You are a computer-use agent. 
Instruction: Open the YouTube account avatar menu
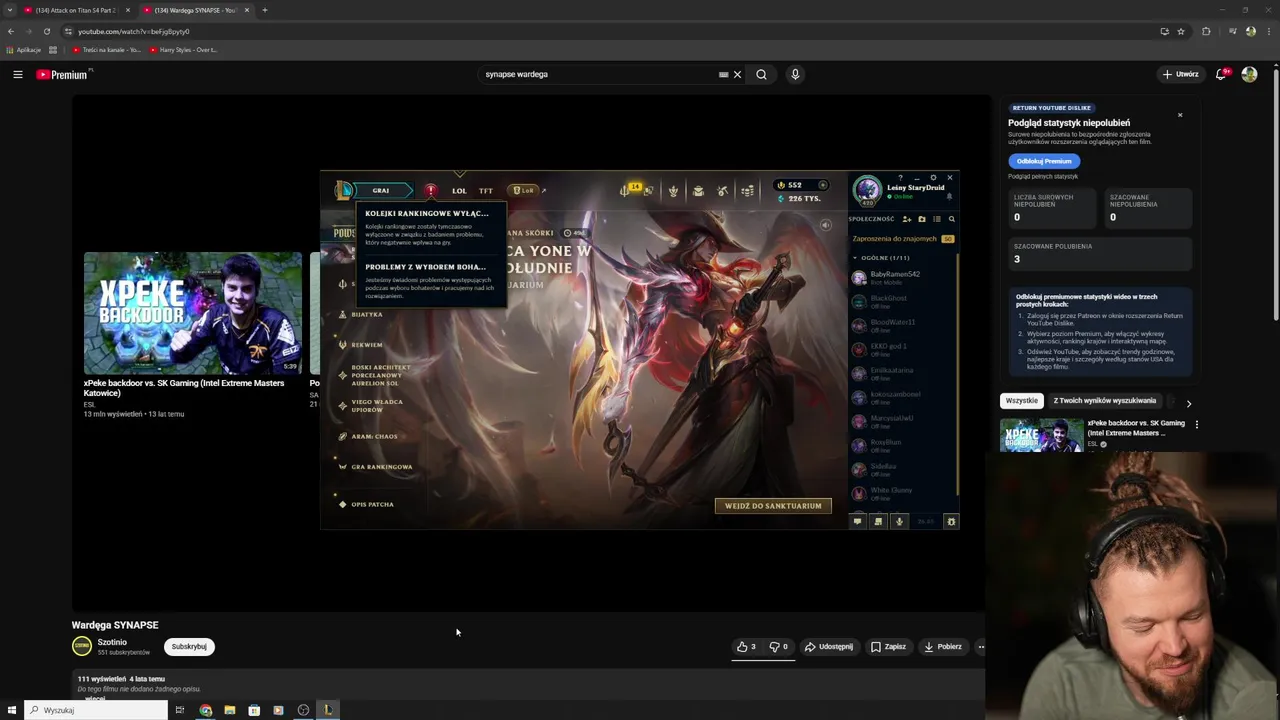1249,74
